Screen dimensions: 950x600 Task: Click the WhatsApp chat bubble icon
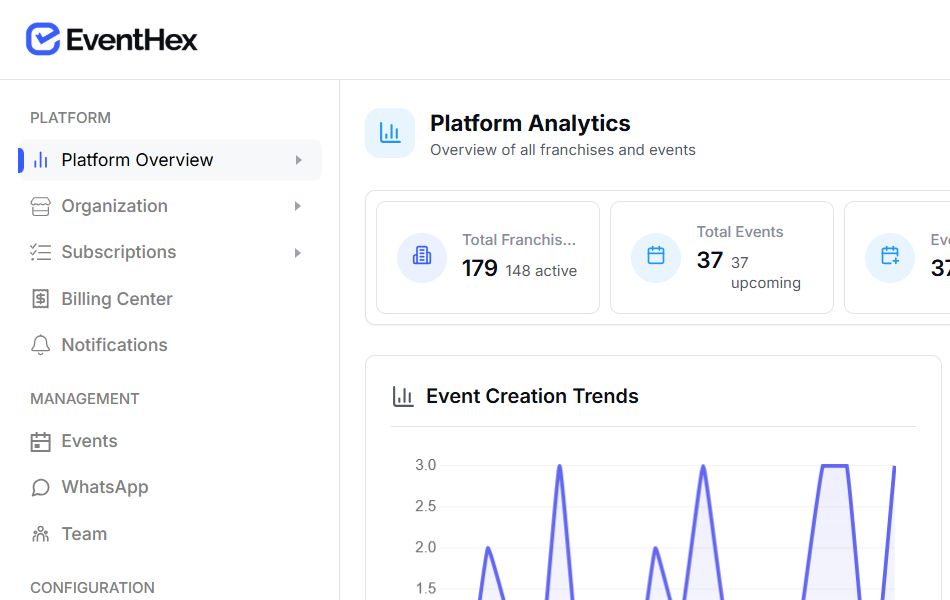[41, 487]
